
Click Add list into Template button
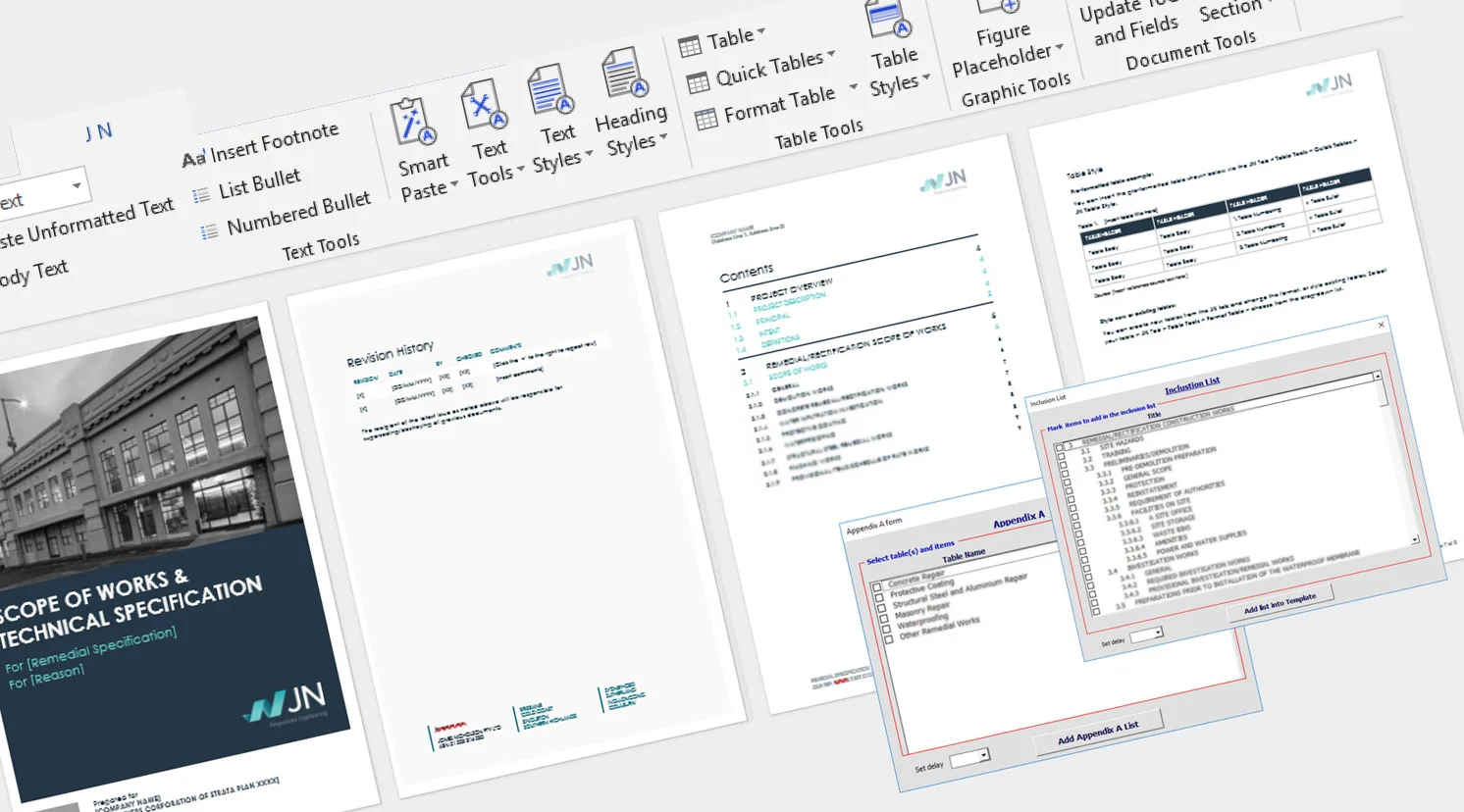tap(1281, 603)
